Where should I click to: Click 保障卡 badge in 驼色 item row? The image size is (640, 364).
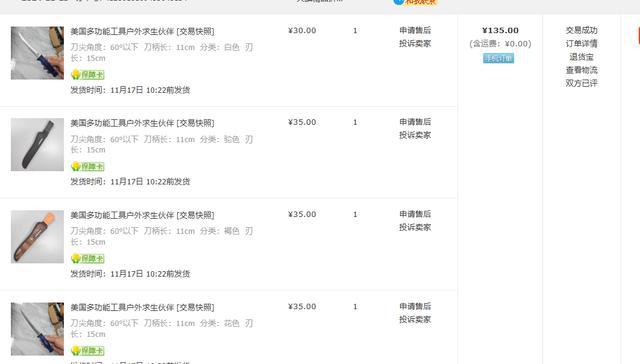coord(88,166)
